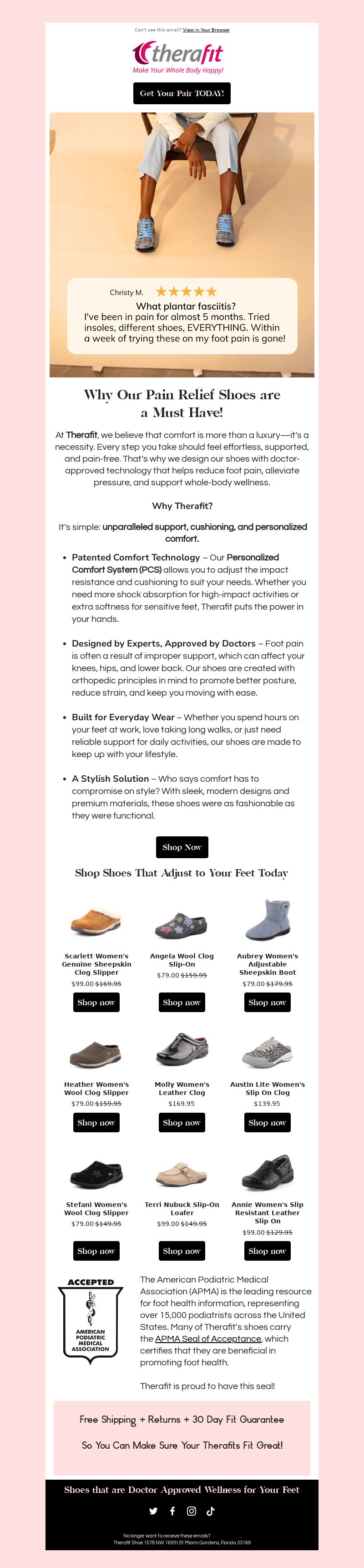The height and width of the screenshot is (1568, 364).
Task: Click the Stefani Women's Wool Clog Slipper title
Action: (x=96, y=1208)
